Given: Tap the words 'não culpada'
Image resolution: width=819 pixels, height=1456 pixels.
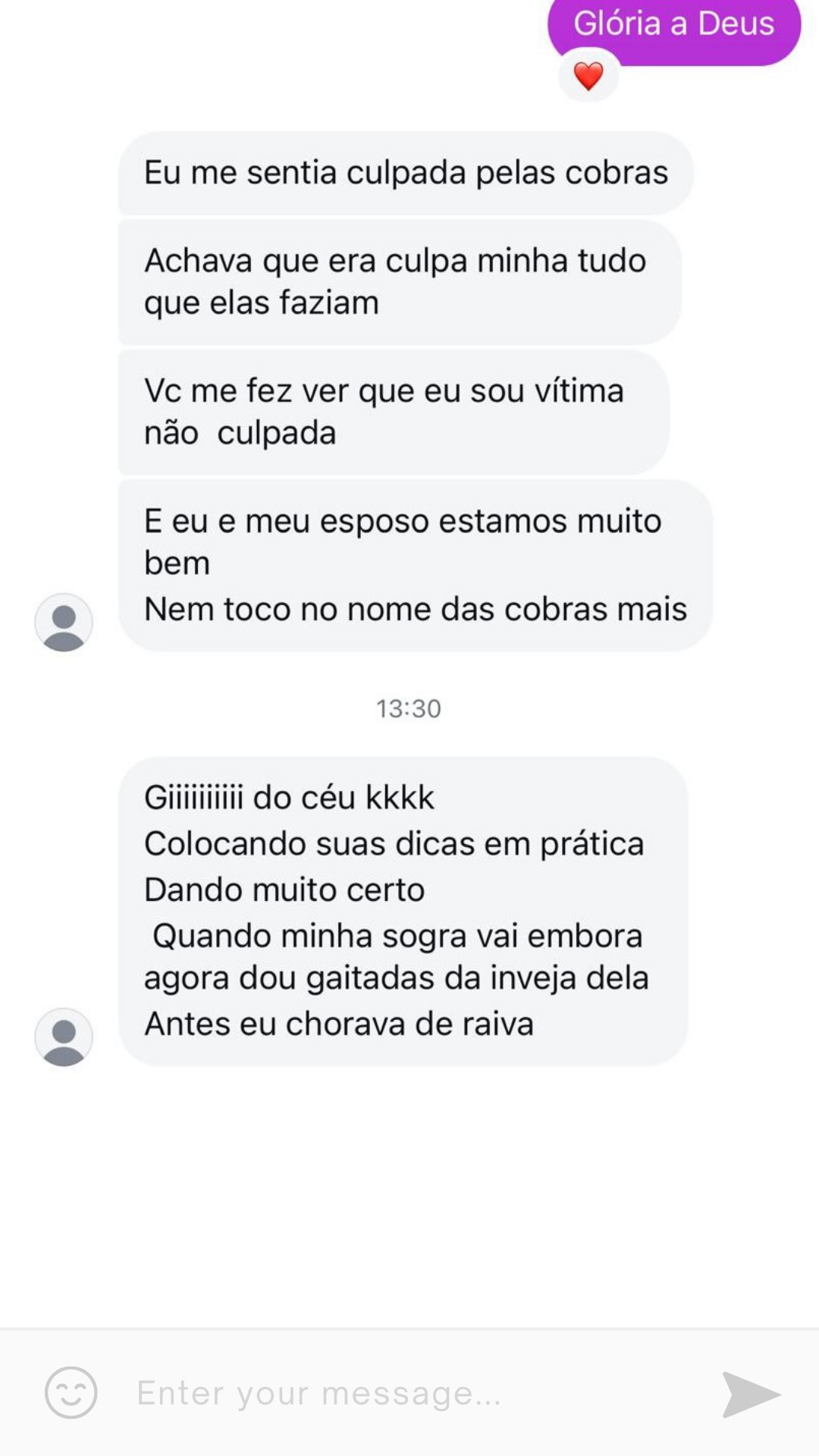Looking at the screenshot, I should coord(240,434).
